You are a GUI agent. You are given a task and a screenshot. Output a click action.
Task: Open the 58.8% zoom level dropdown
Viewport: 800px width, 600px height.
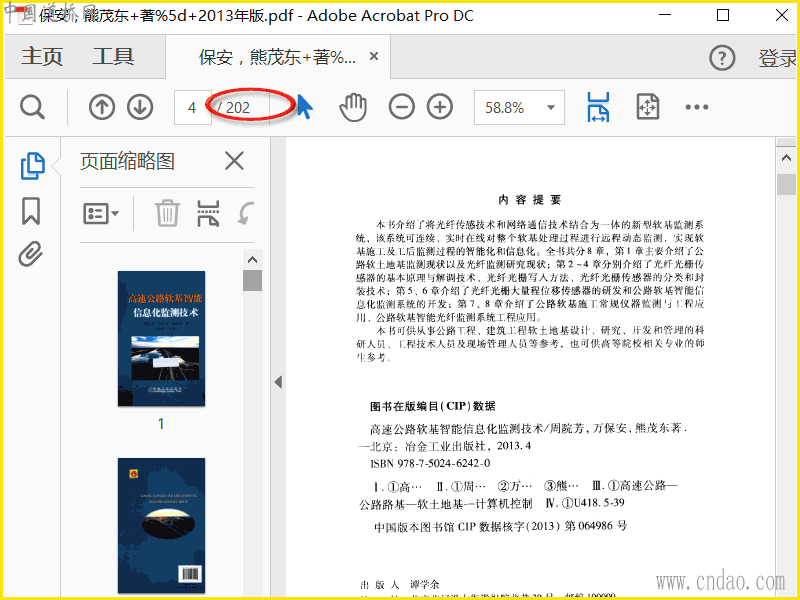pos(519,108)
